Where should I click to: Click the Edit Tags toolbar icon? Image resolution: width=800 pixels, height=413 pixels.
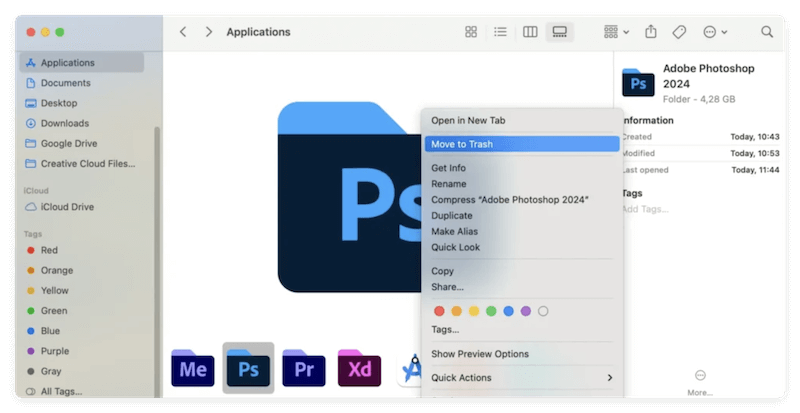coord(679,32)
